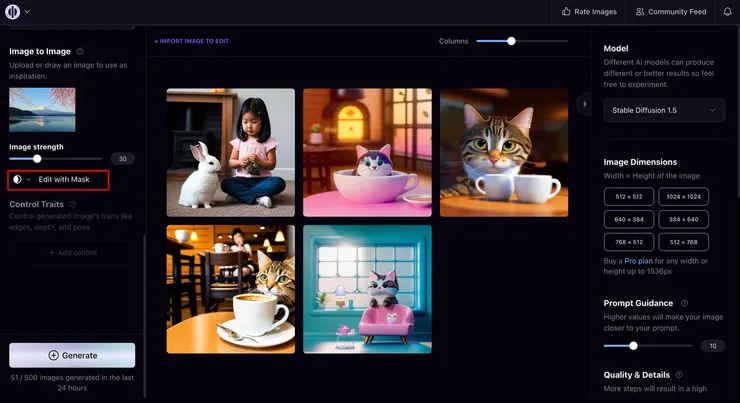Adjust the Columns slider handle
Viewport: 740px width, 403px height.
click(511, 41)
